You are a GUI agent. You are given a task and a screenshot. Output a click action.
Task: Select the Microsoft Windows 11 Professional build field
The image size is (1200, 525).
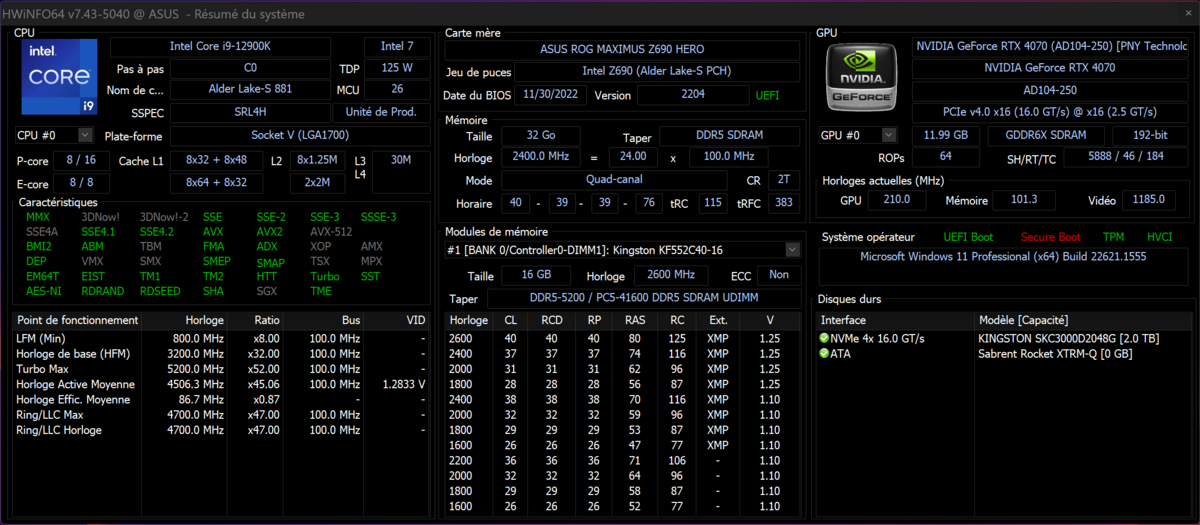pos(1003,266)
